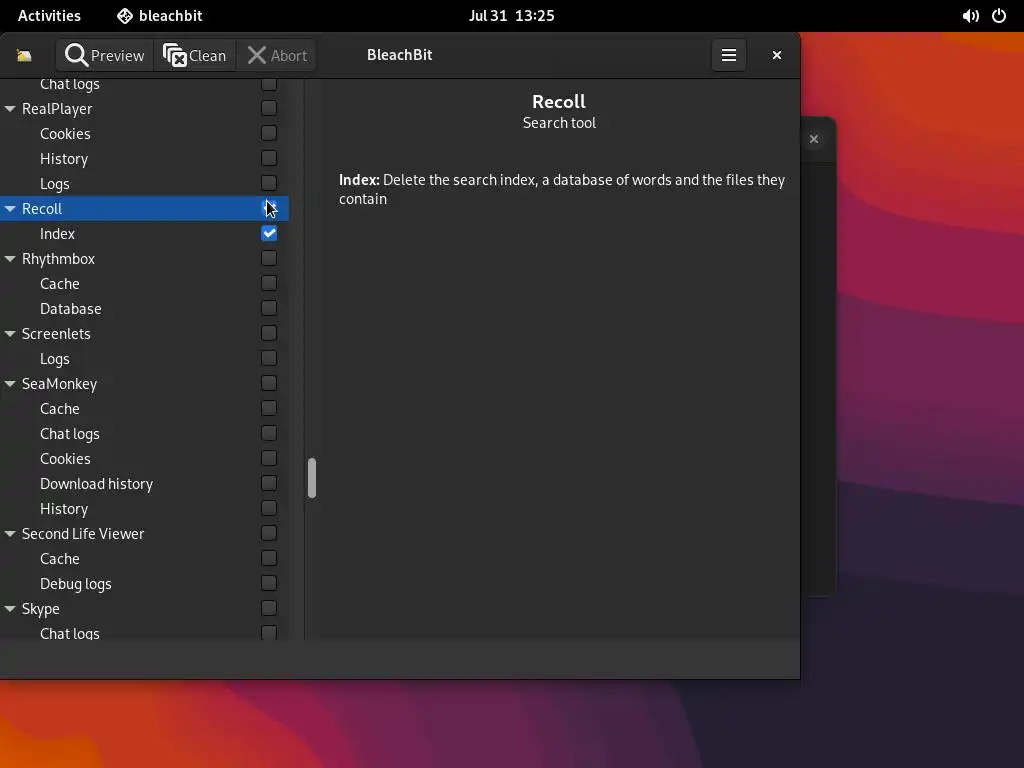The width and height of the screenshot is (1024, 768).
Task: Enable Screenlets Logs checkbox
Action: (x=269, y=358)
